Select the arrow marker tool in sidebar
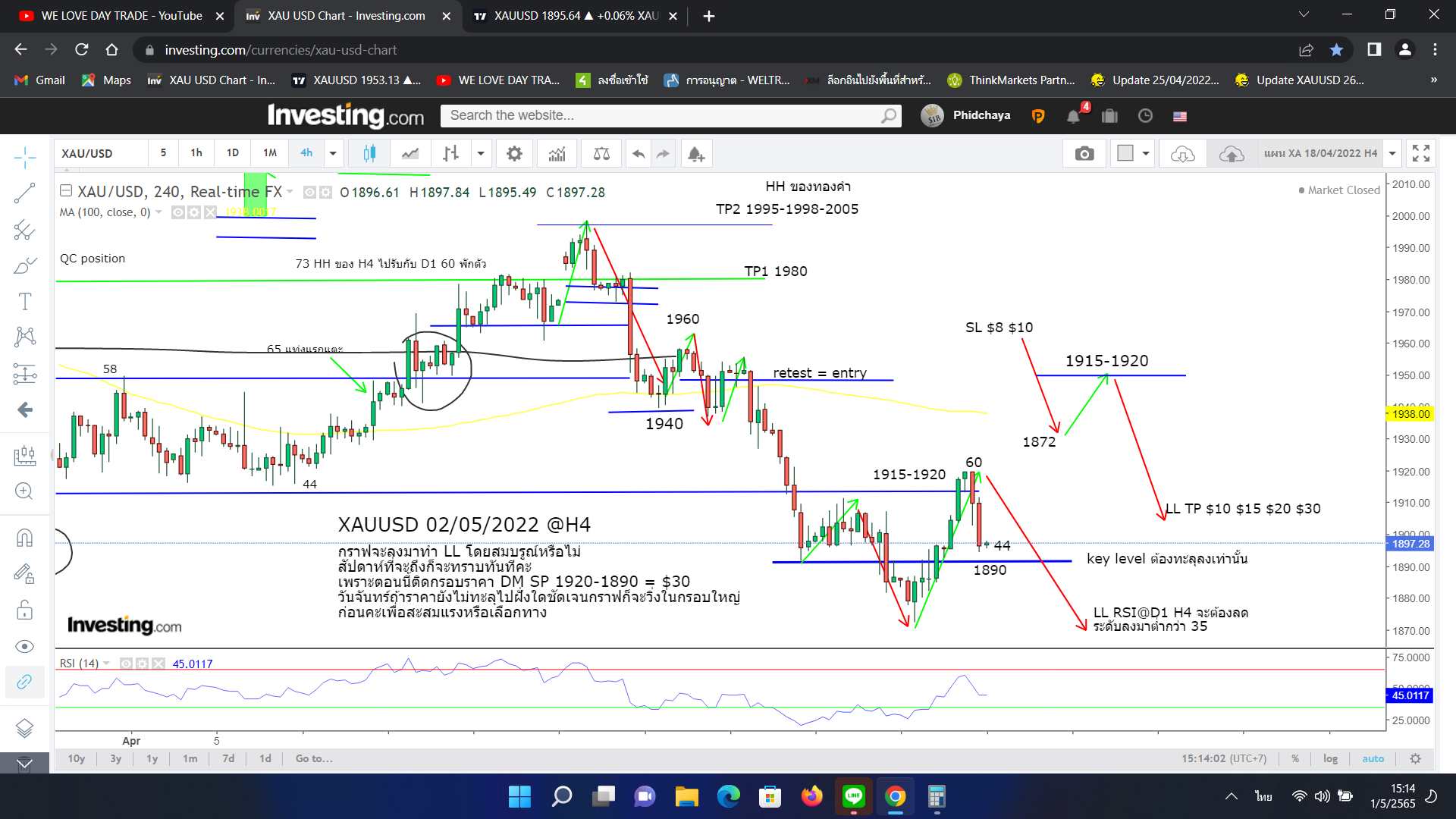1456x819 pixels. click(24, 409)
